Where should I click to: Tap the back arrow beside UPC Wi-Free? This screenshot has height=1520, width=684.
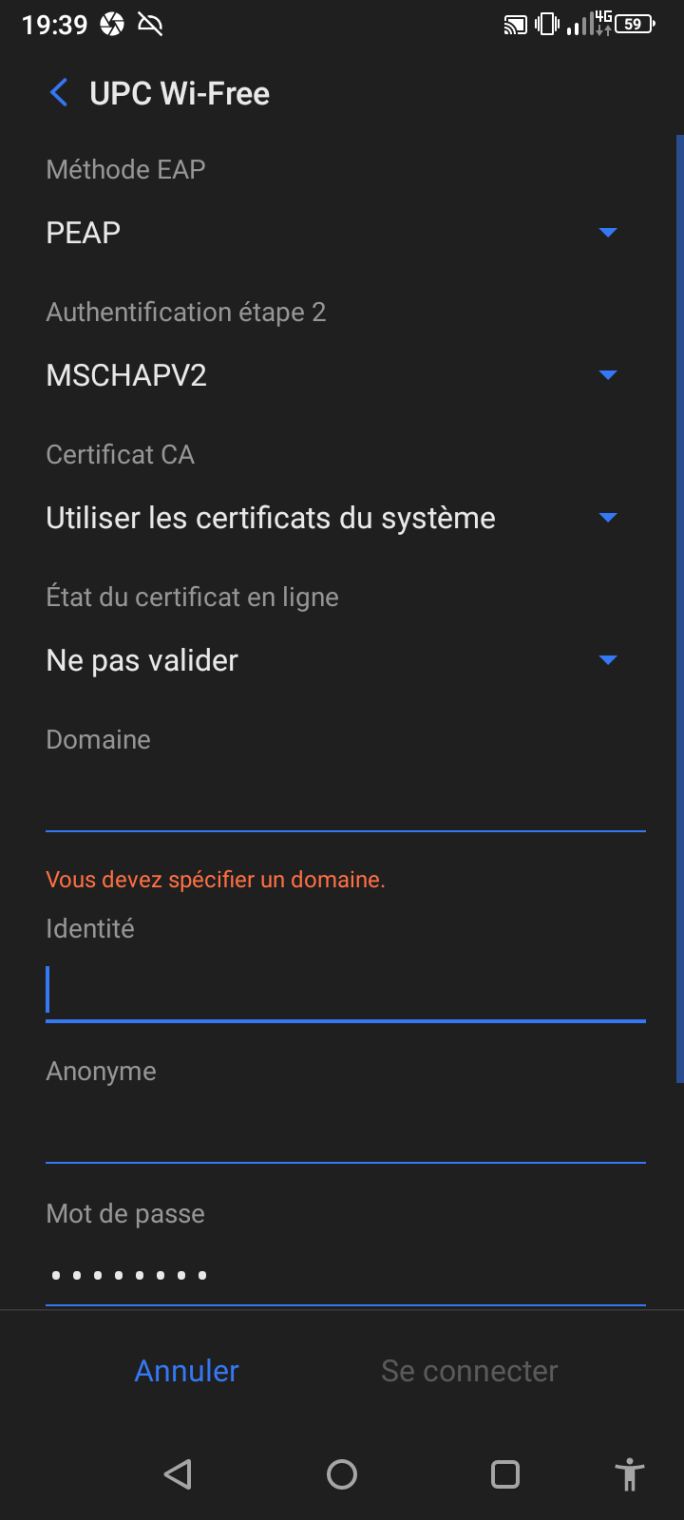59,94
